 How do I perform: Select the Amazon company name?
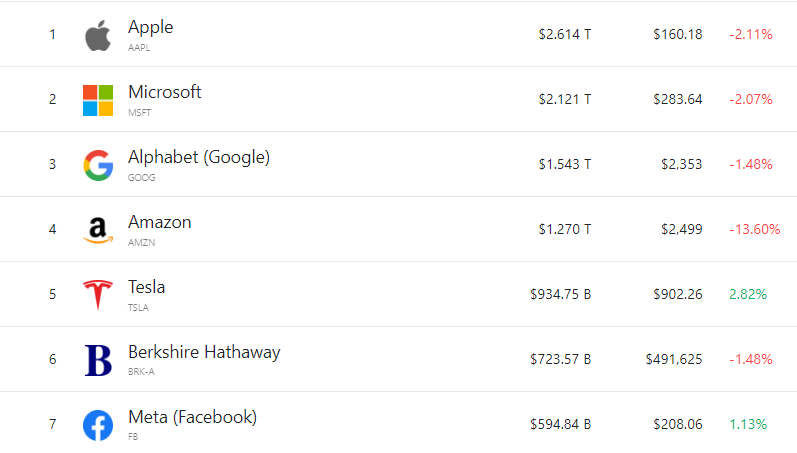[160, 222]
